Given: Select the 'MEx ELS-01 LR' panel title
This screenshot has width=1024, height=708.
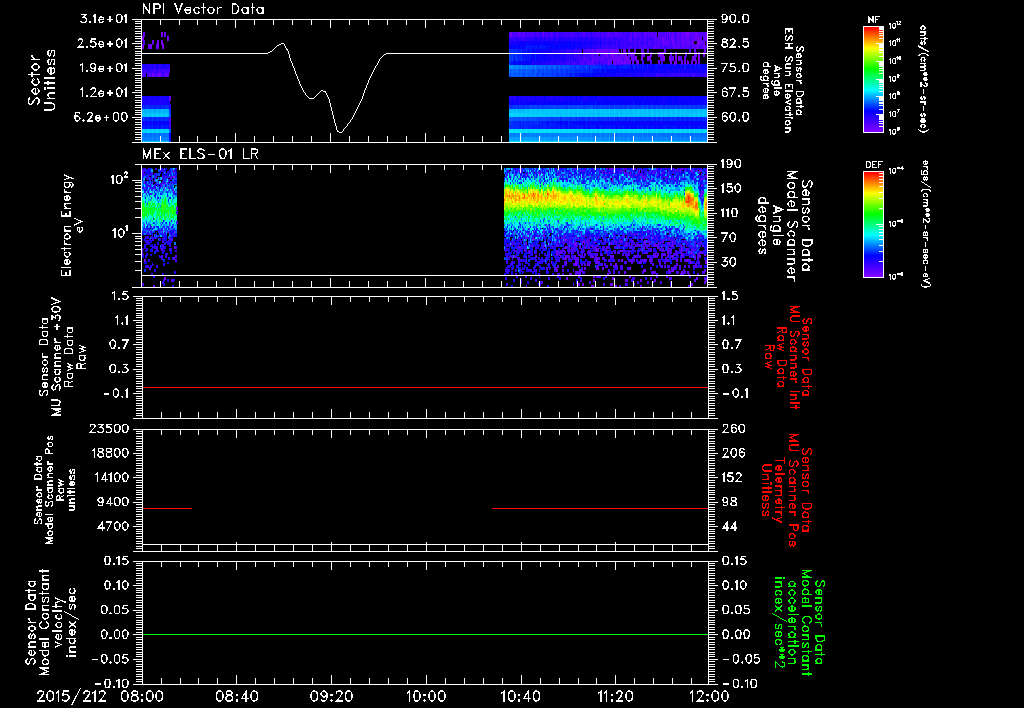Looking at the screenshot, I should pyautogui.click(x=200, y=154).
